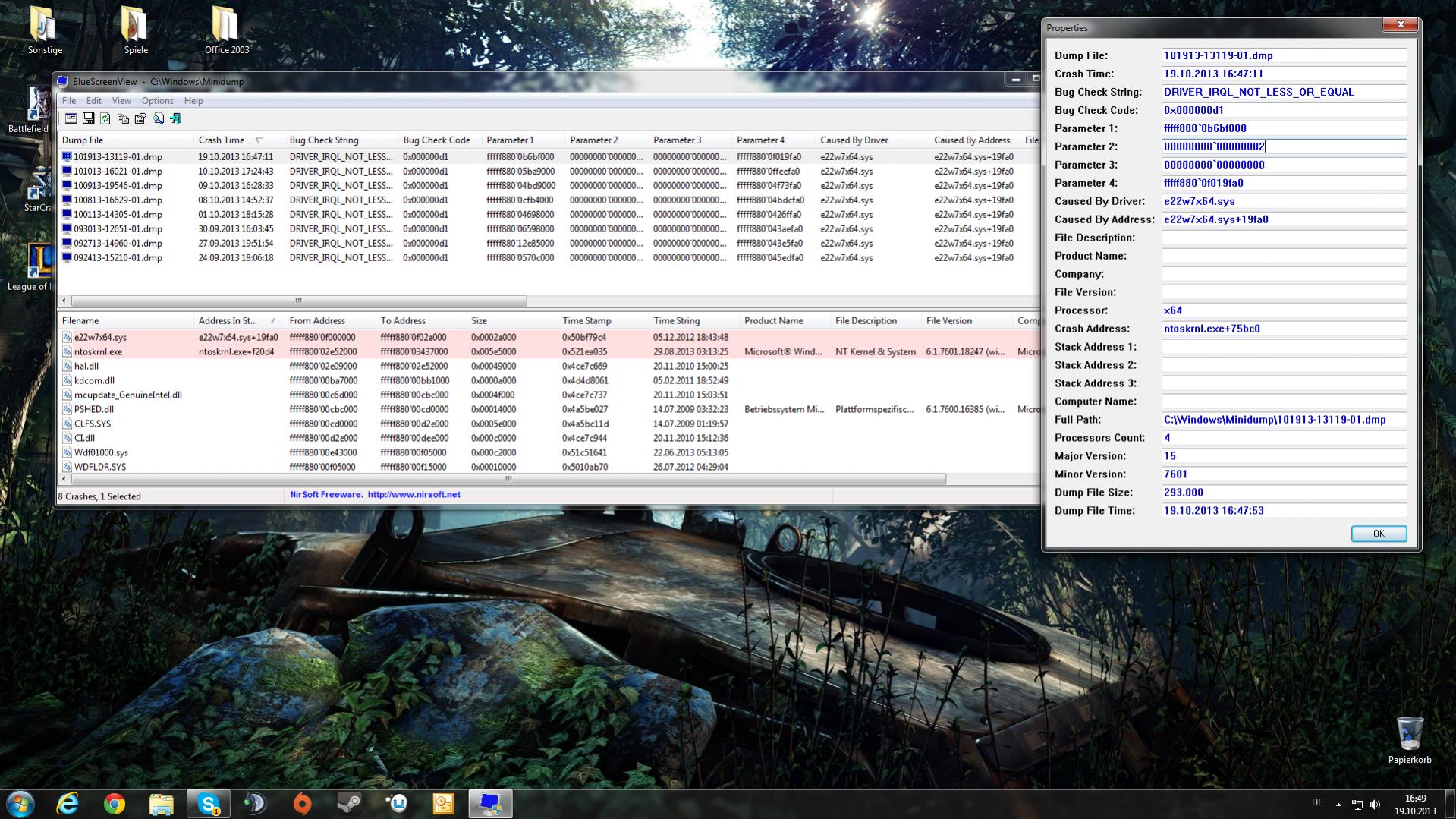The height and width of the screenshot is (819, 1456).
Task: Sort by Bug Check String column header
Action: point(341,140)
